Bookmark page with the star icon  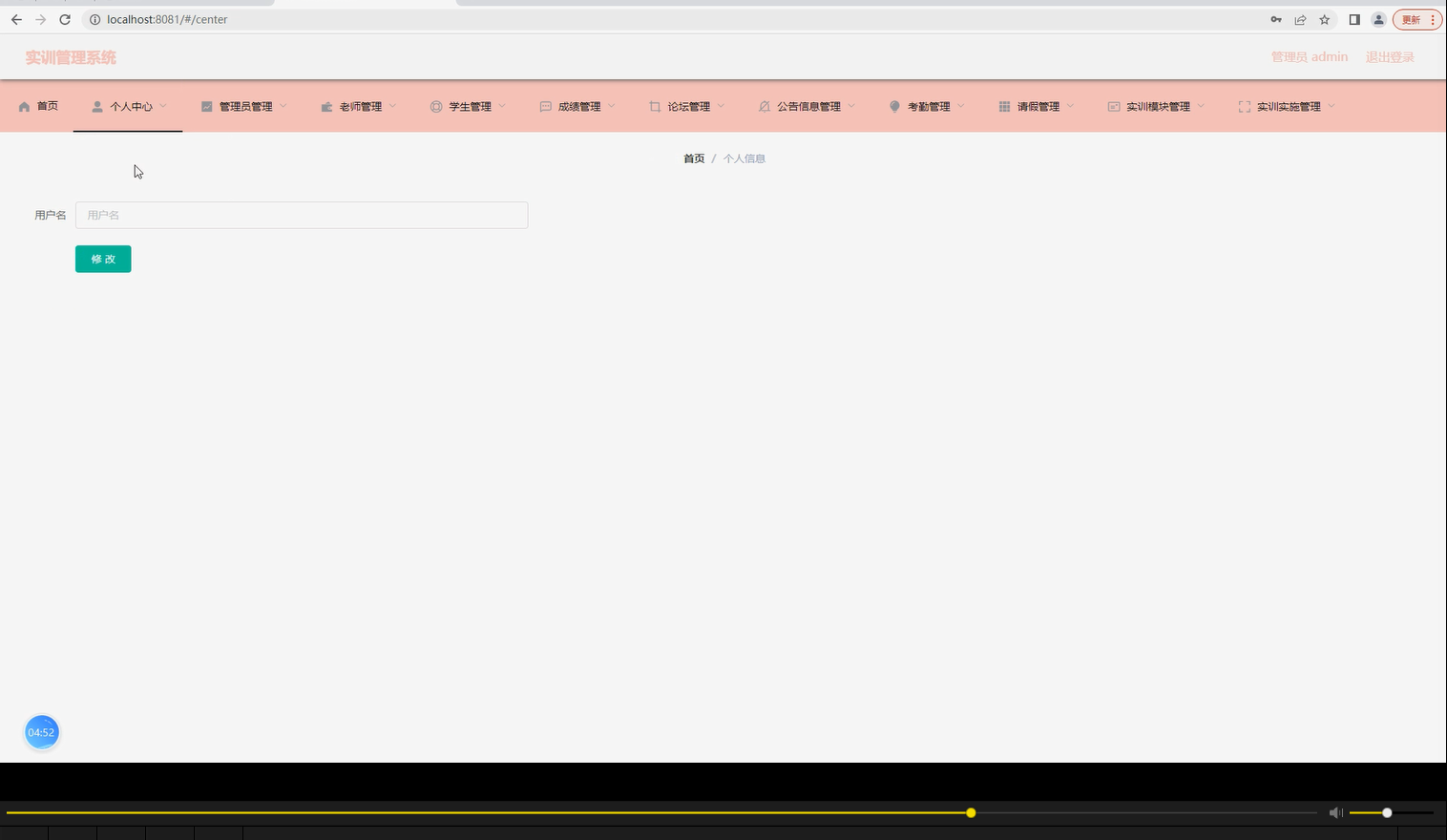coord(1325,19)
